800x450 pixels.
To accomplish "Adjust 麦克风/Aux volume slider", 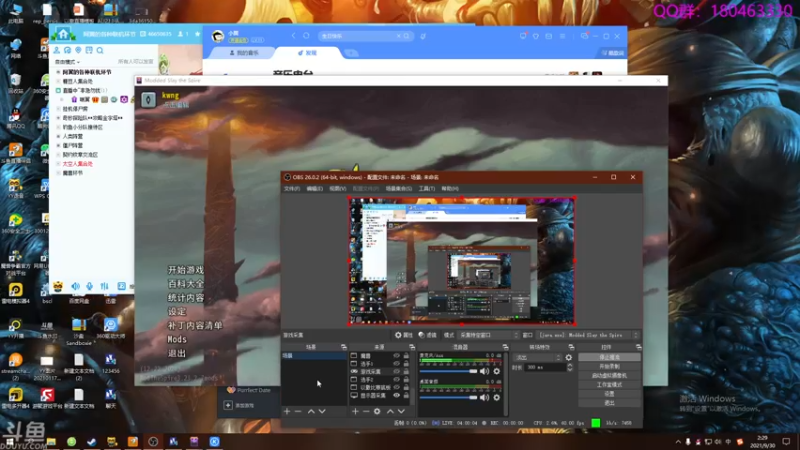I will 448,371.
